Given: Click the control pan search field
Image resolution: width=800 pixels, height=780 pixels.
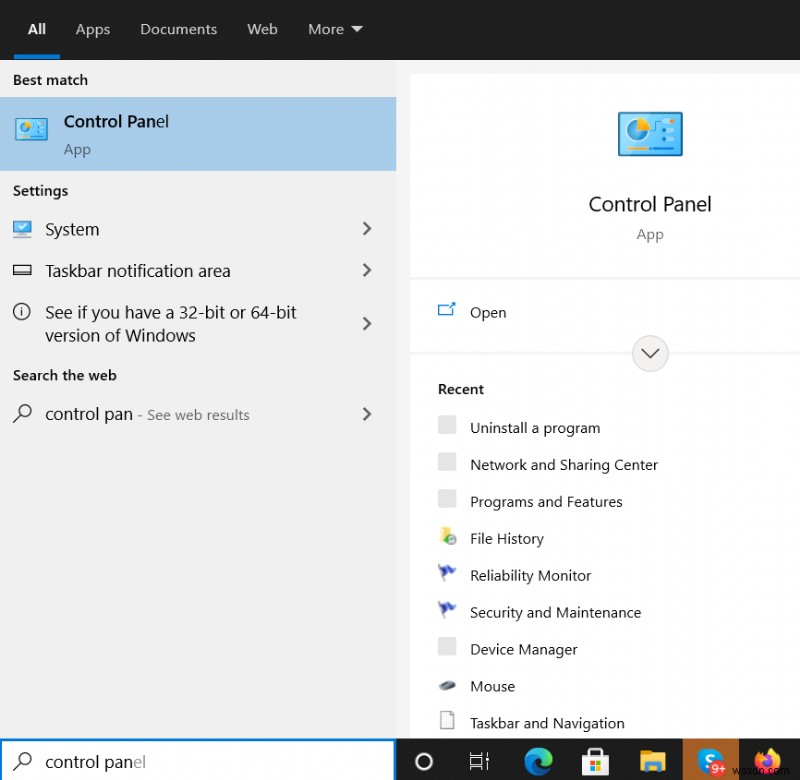Looking at the screenshot, I should pyautogui.click(x=200, y=761).
